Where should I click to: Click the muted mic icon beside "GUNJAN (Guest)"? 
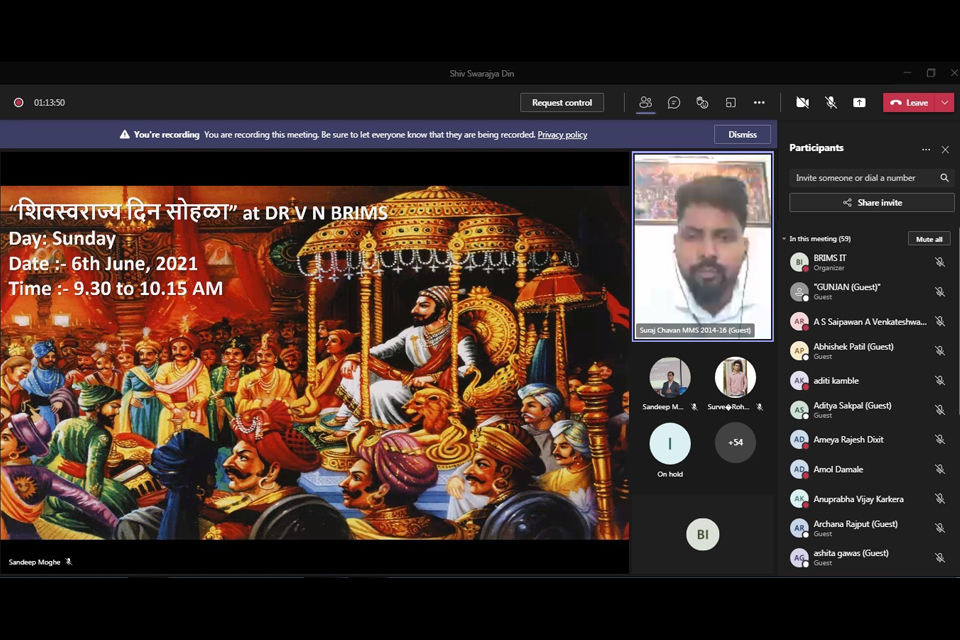[940, 292]
